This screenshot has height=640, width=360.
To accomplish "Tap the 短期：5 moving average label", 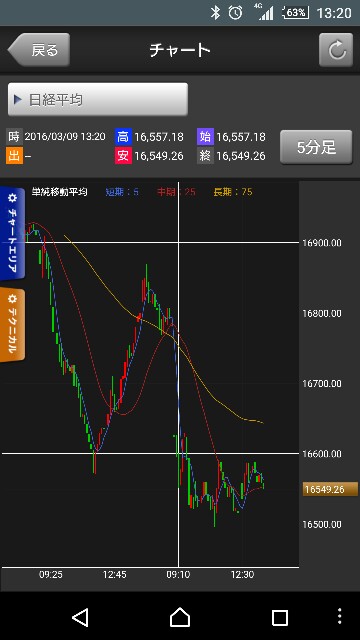I will tap(122, 192).
